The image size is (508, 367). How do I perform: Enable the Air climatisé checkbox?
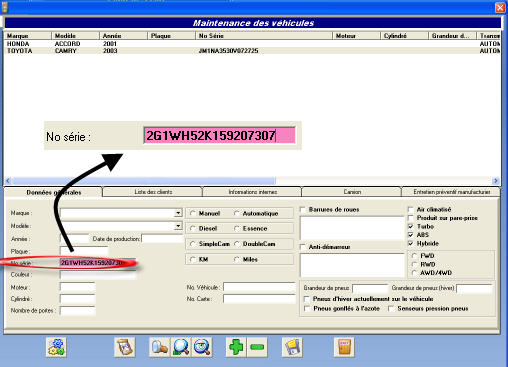[411, 209]
